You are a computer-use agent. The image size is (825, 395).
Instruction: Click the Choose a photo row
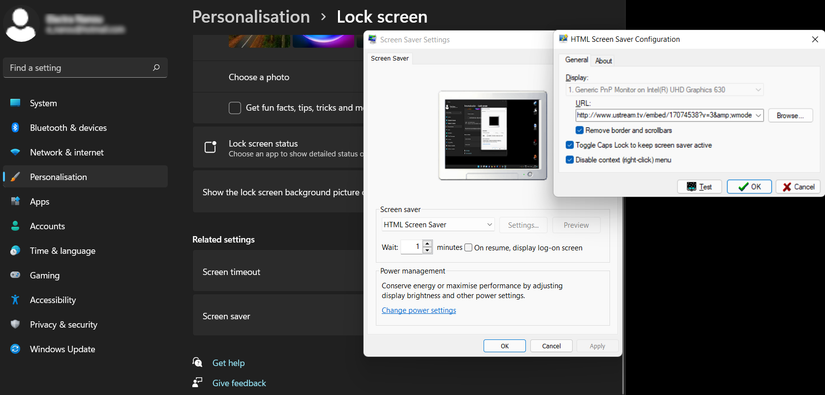278,77
